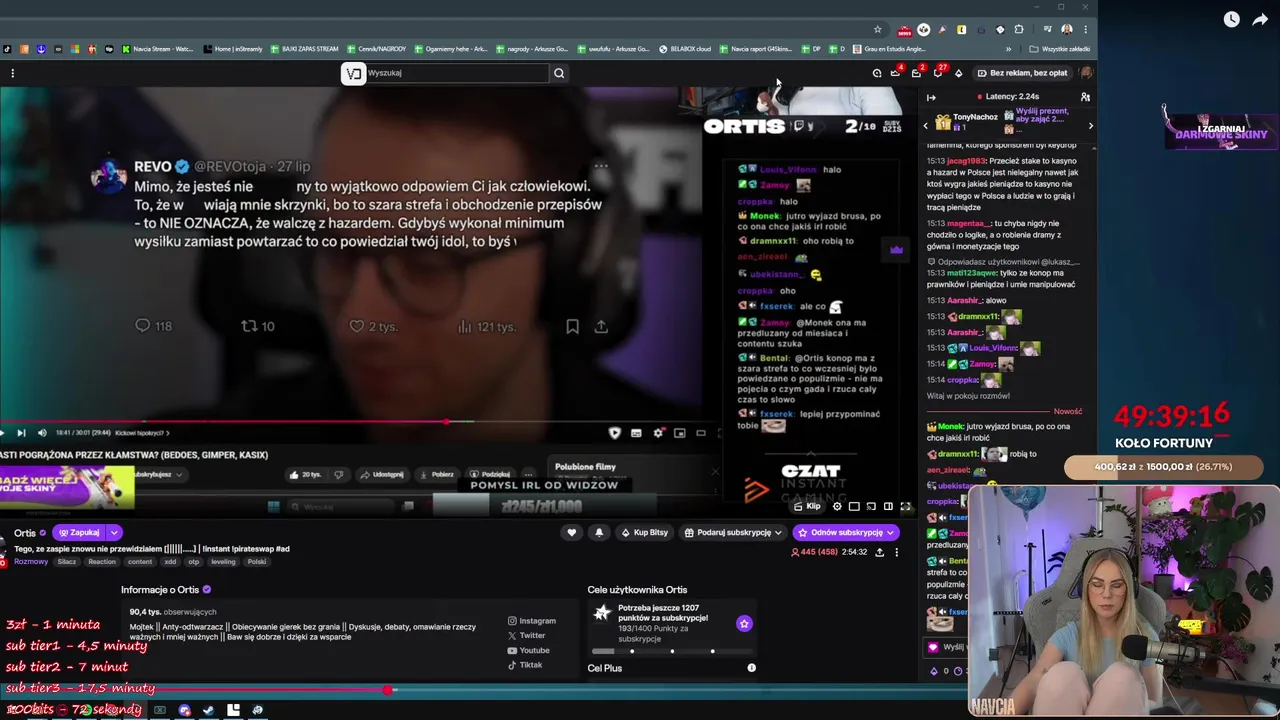Screen dimensions: 1280x720
Task: Select the leveling tag
Action: point(223,562)
